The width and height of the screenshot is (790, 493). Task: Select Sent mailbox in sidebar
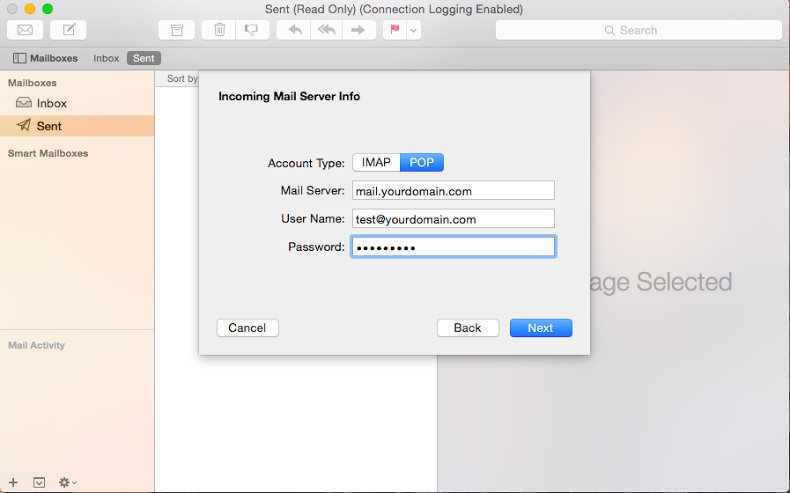(x=49, y=126)
